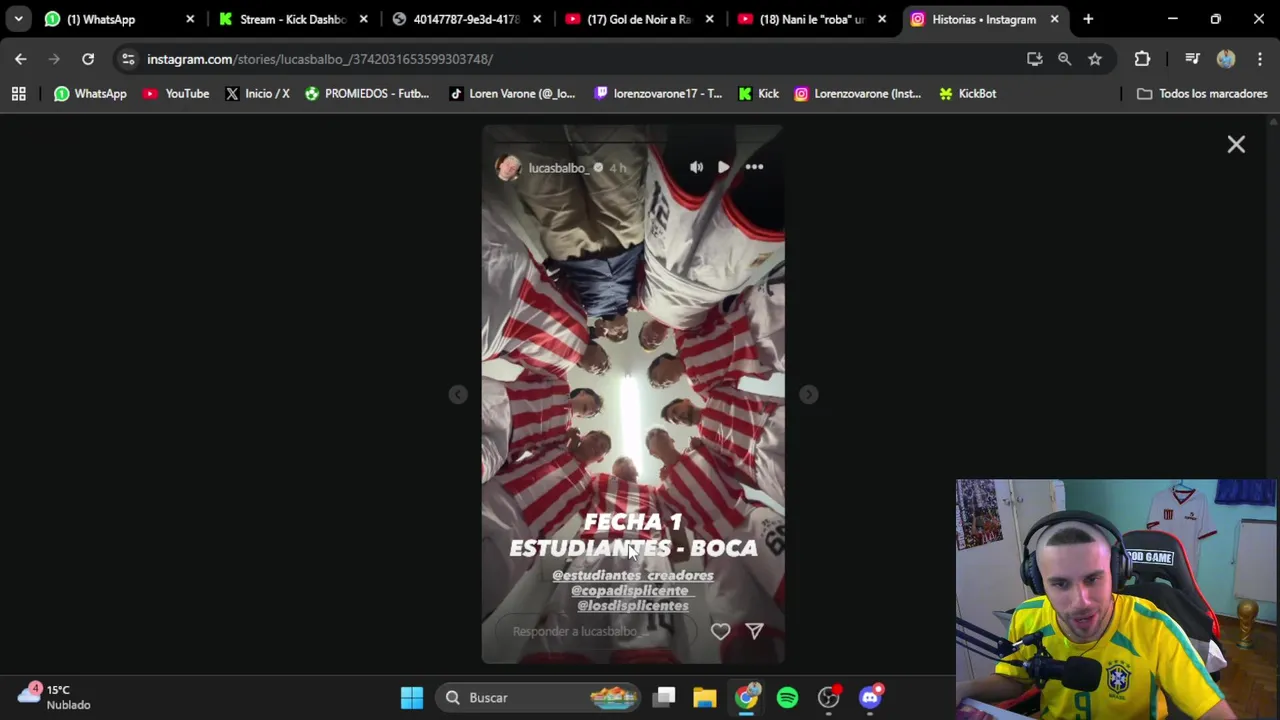Go back to previous page
The width and height of the screenshot is (1280, 720).
click(x=21, y=59)
